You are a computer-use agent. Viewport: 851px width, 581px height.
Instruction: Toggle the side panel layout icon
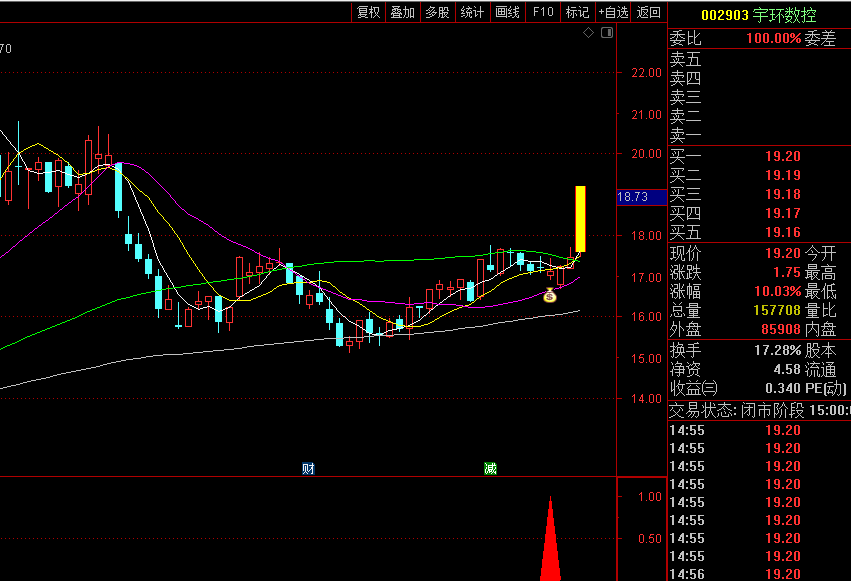[607, 33]
